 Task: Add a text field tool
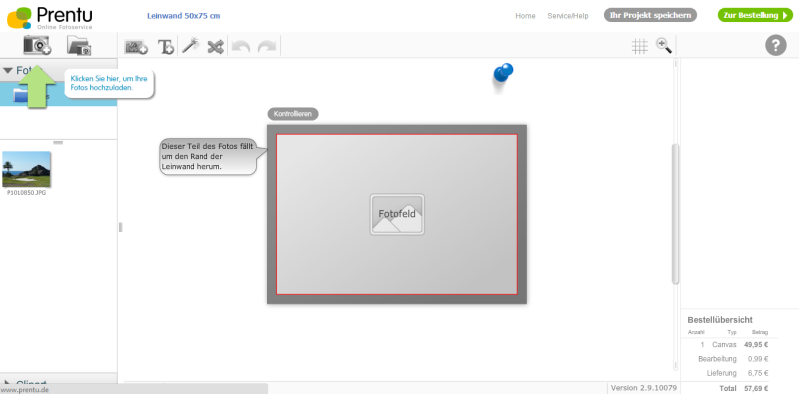point(165,47)
